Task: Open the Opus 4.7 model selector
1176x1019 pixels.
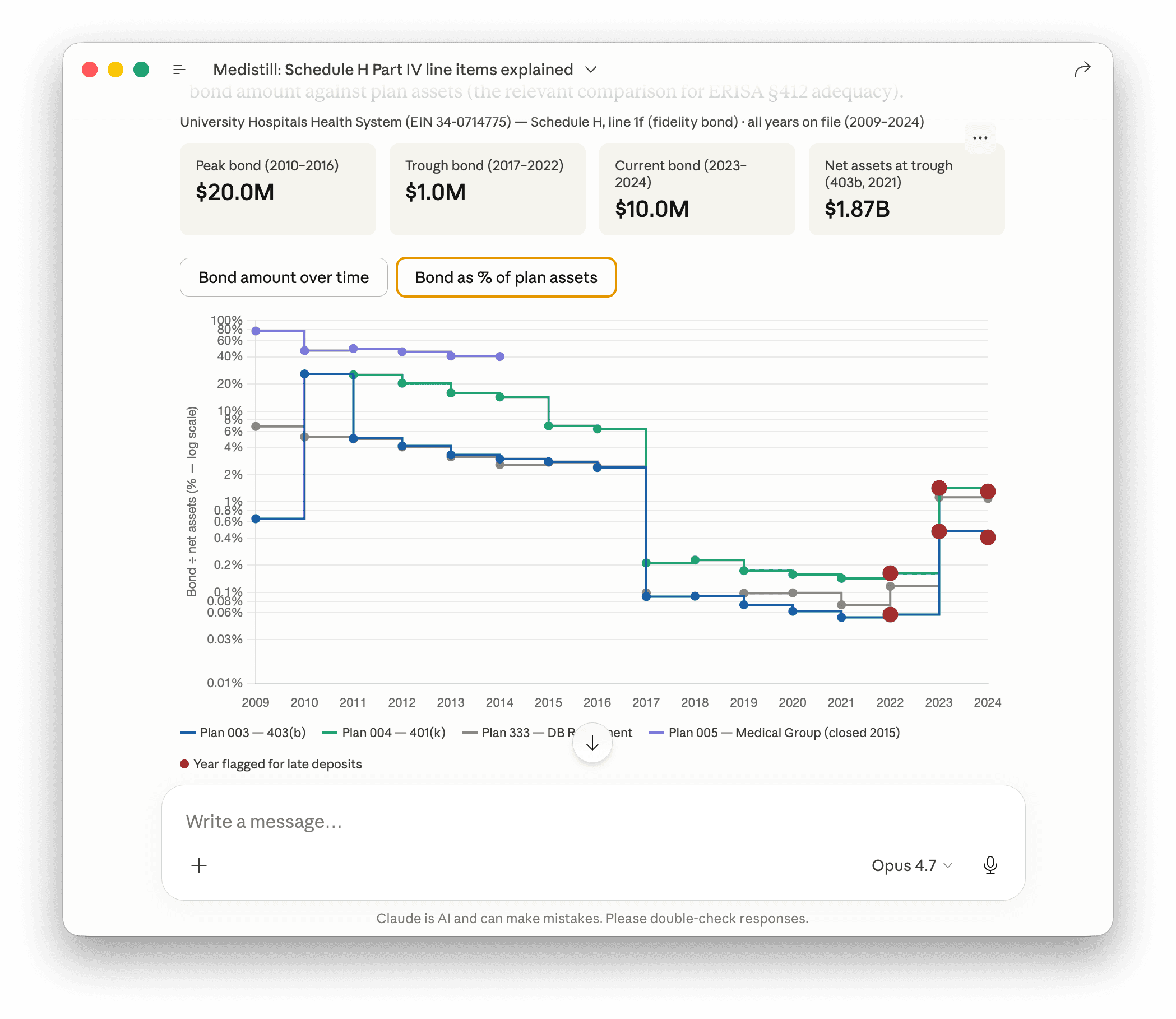Action: 911,865
